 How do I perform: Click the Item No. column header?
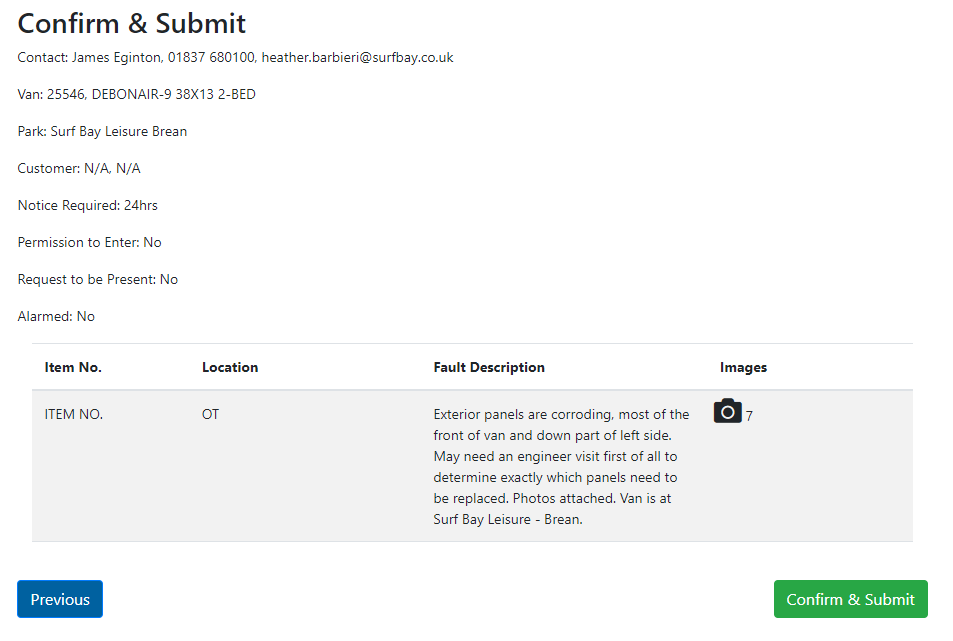(73, 367)
